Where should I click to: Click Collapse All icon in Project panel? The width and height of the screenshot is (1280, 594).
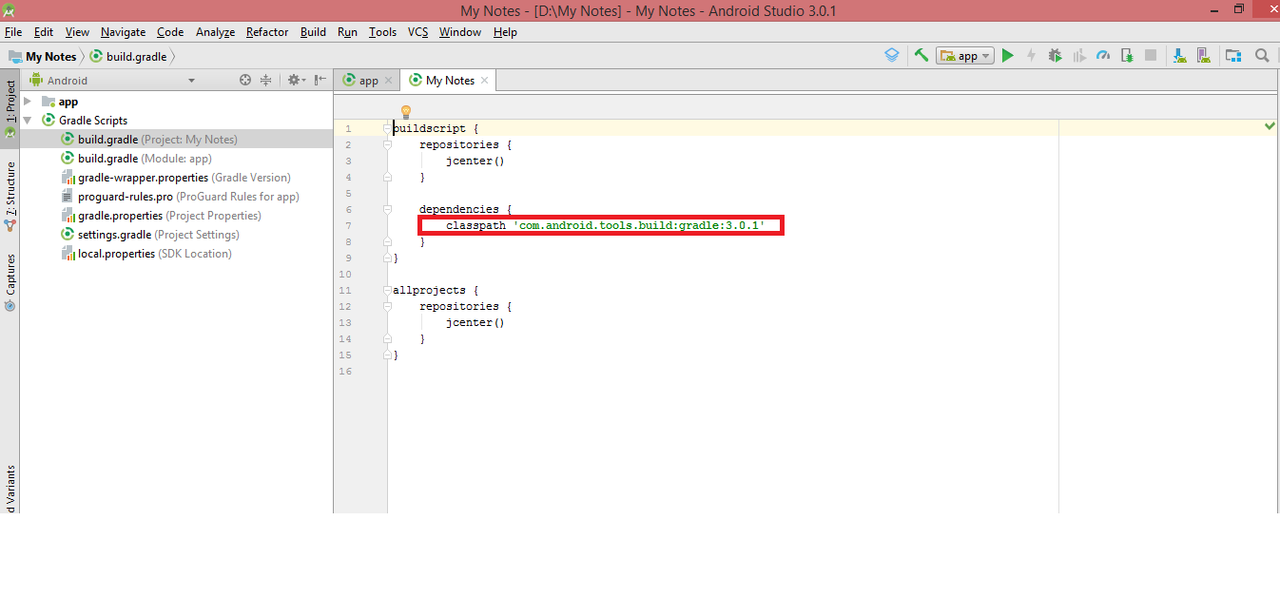coord(266,80)
